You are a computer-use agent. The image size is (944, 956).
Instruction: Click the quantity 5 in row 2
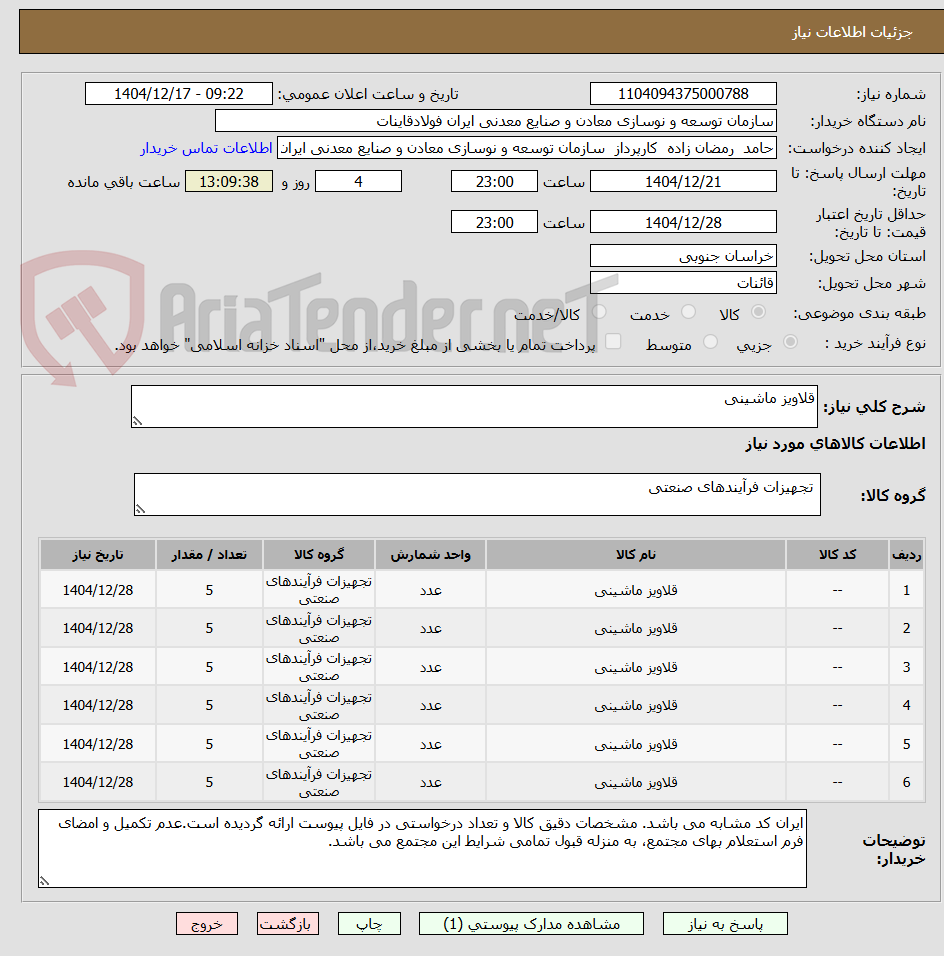point(209,628)
